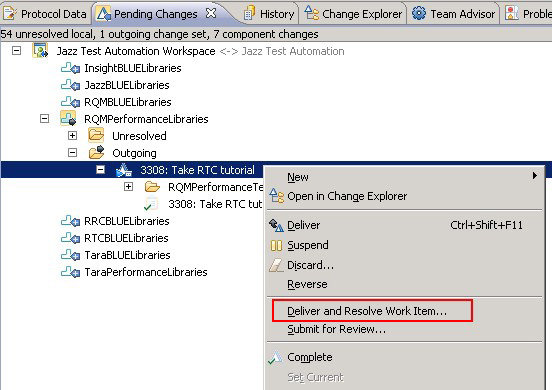
Task: Click the RRCBLUELibraries component icon
Action: (x=70, y=221)
